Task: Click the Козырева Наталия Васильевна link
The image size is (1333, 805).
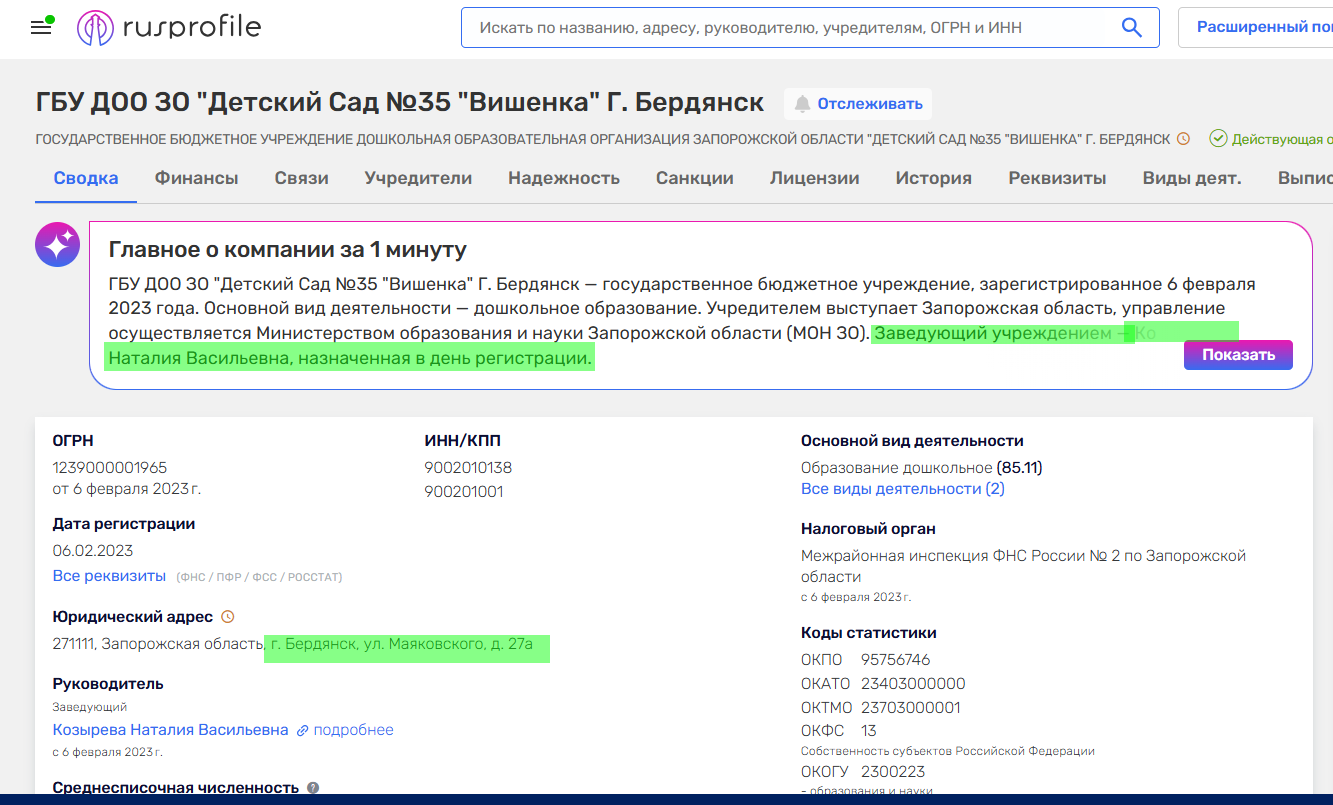Action: pos(170,730)
